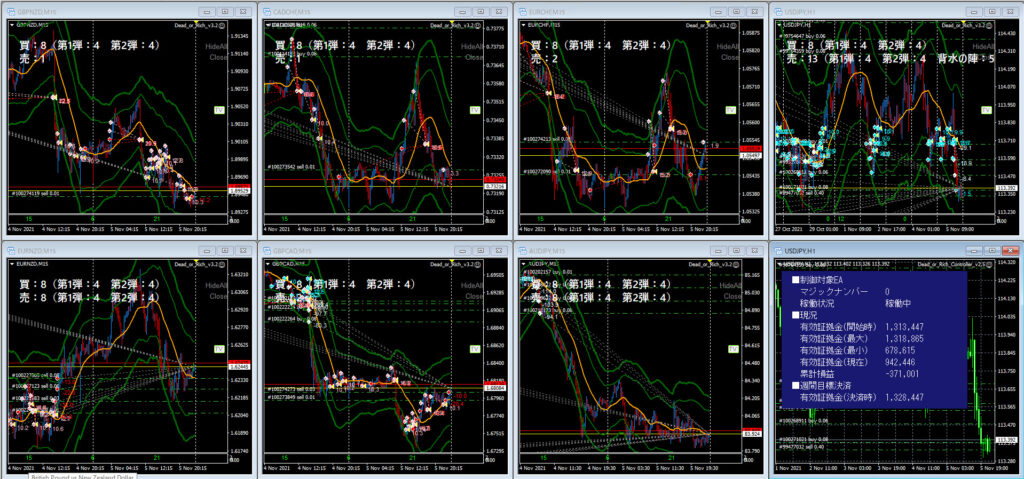This screenshot has height=479, width=1024.
Task: Click the -371,001 cumulative profit value
Action: pos(904,373)
